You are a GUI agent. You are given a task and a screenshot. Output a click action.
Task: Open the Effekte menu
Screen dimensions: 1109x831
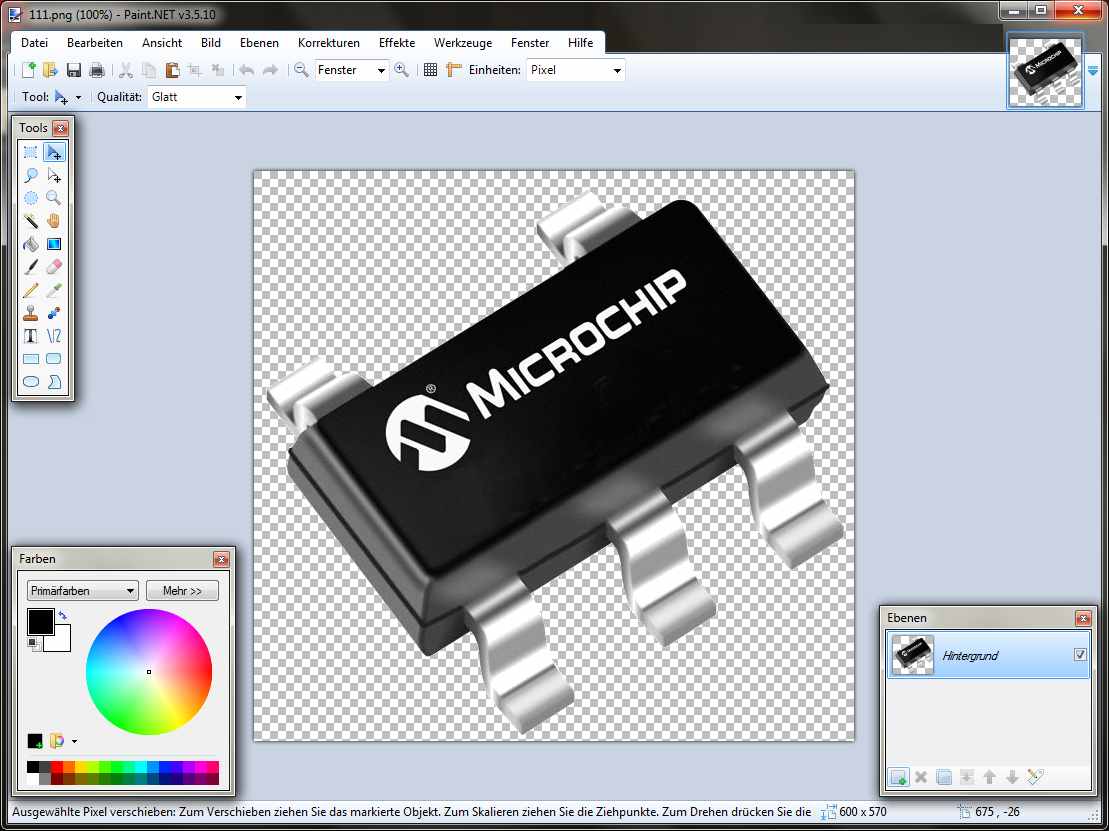coord(396,43)
